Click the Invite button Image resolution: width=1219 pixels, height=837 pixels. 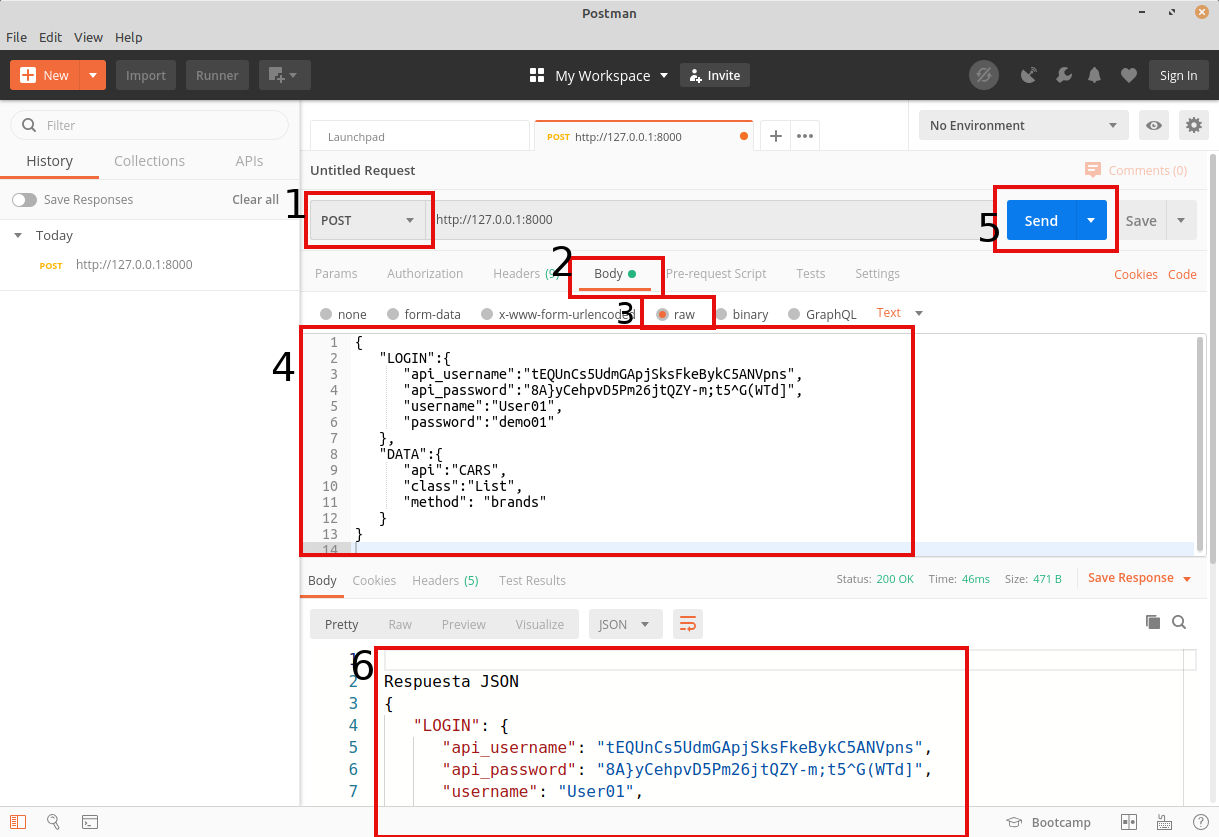pos(715,75)
